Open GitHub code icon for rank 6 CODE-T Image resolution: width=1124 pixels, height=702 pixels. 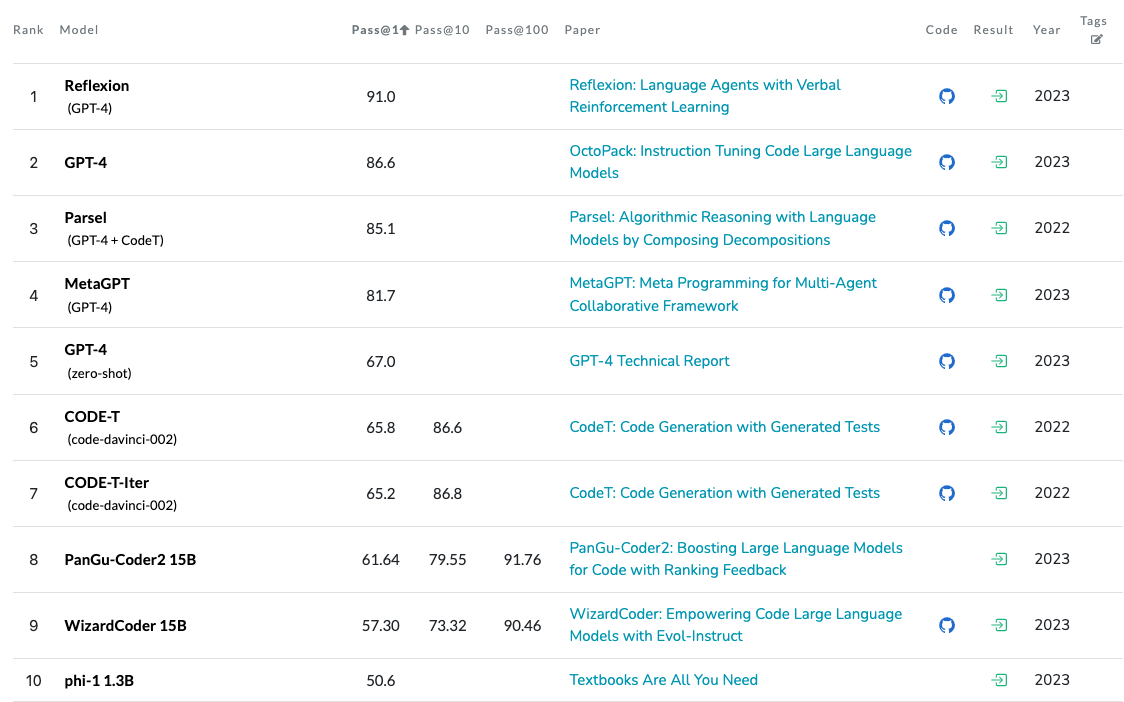(x=947, y=427)
